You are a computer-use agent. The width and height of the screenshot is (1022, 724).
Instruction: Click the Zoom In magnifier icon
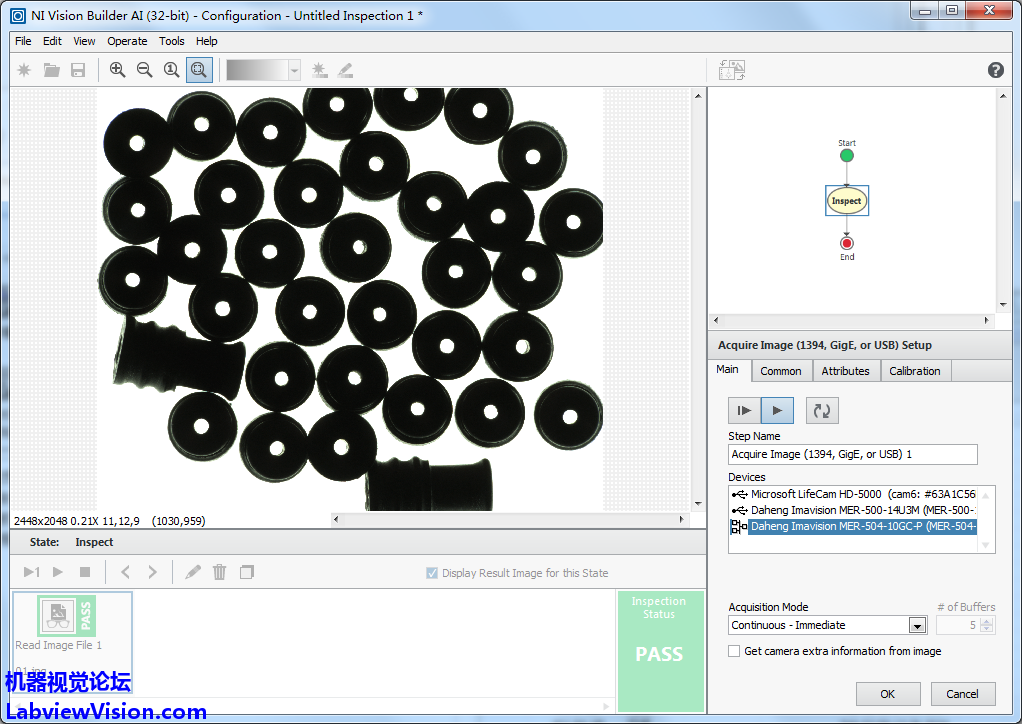pyautogui.click(x=118, y=70)
